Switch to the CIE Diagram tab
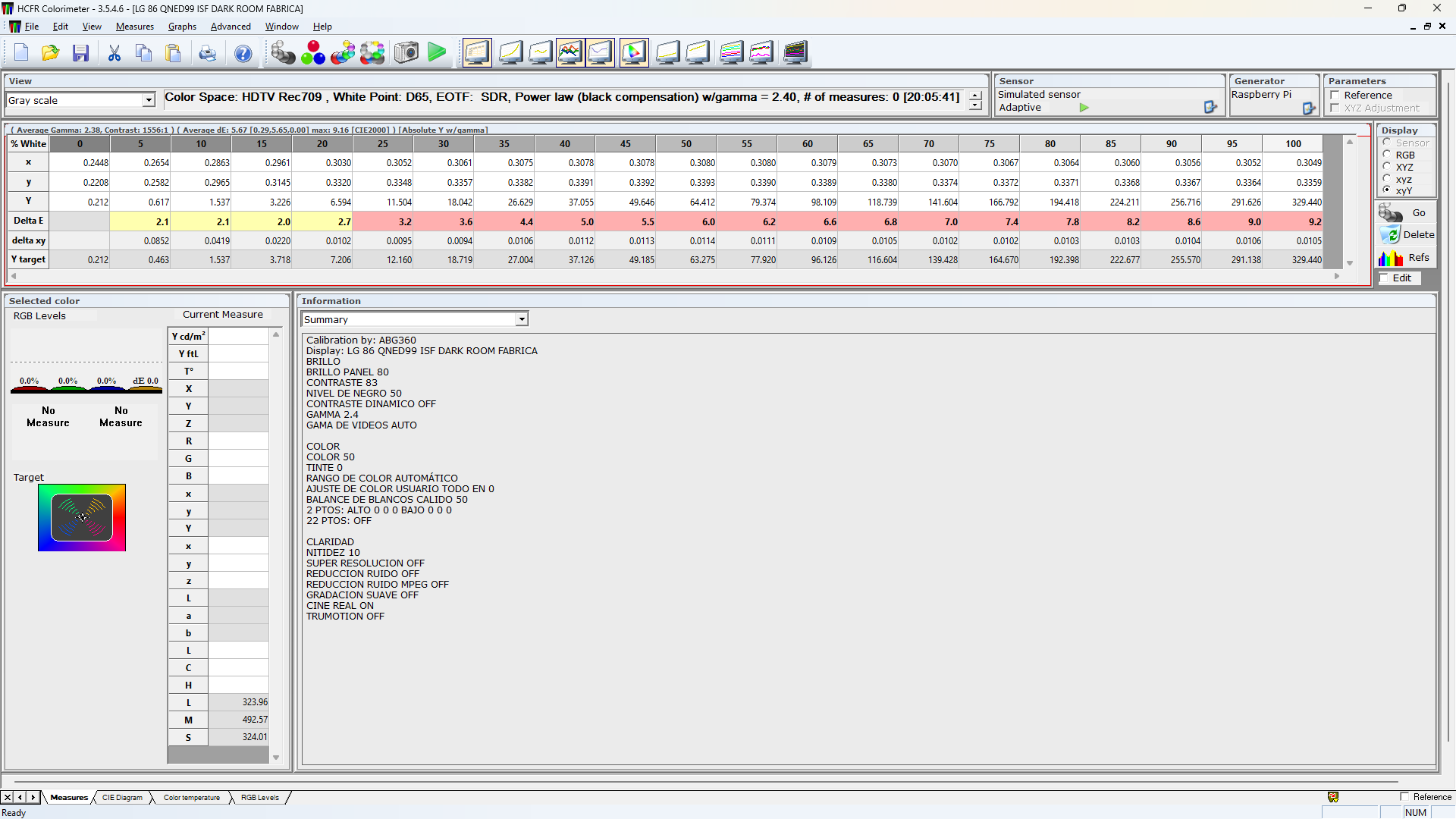 (122, 798)
